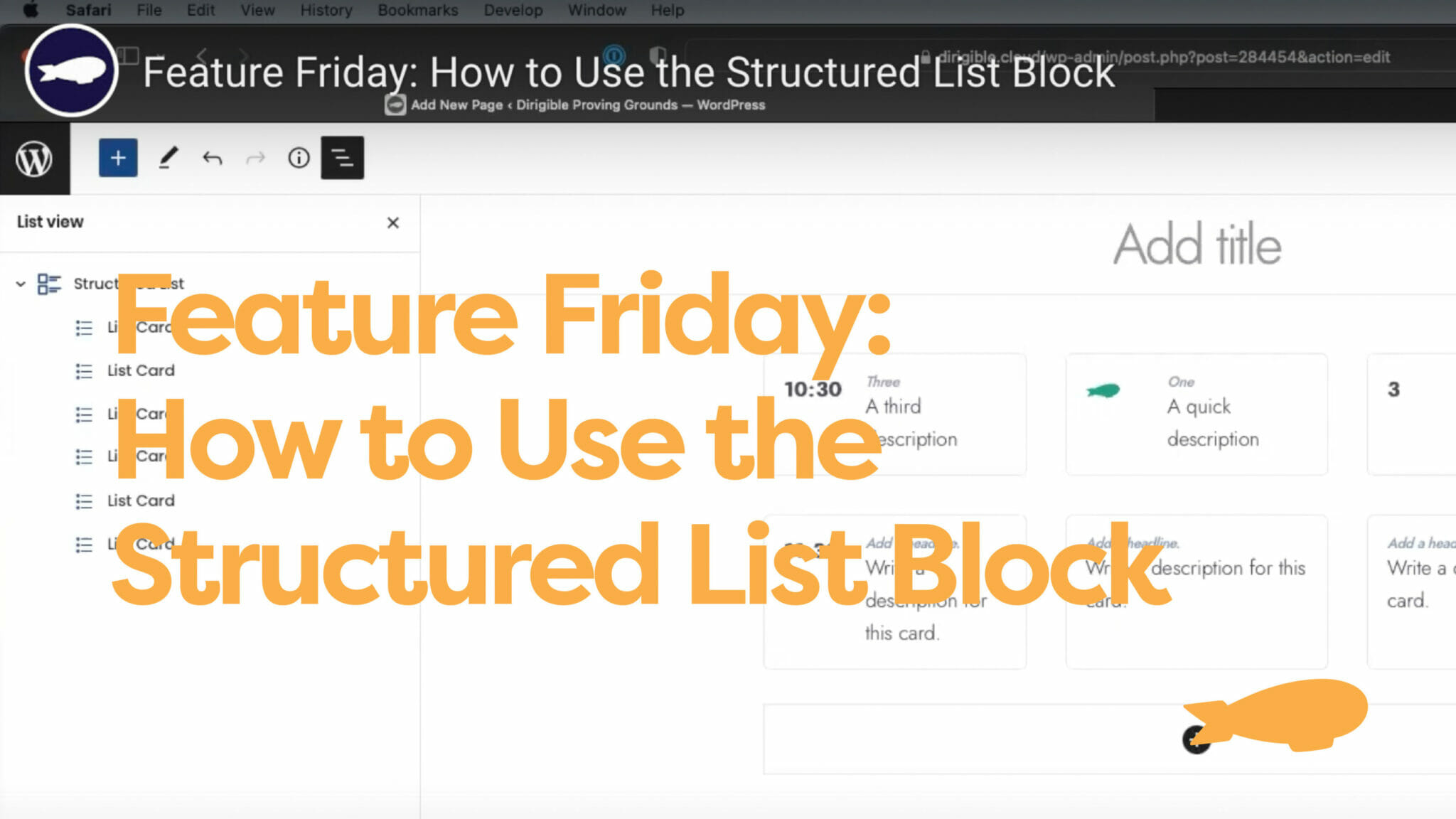1456x819 pixels.
Task: Open the block inserter
Action: click(x=117, y=158)
